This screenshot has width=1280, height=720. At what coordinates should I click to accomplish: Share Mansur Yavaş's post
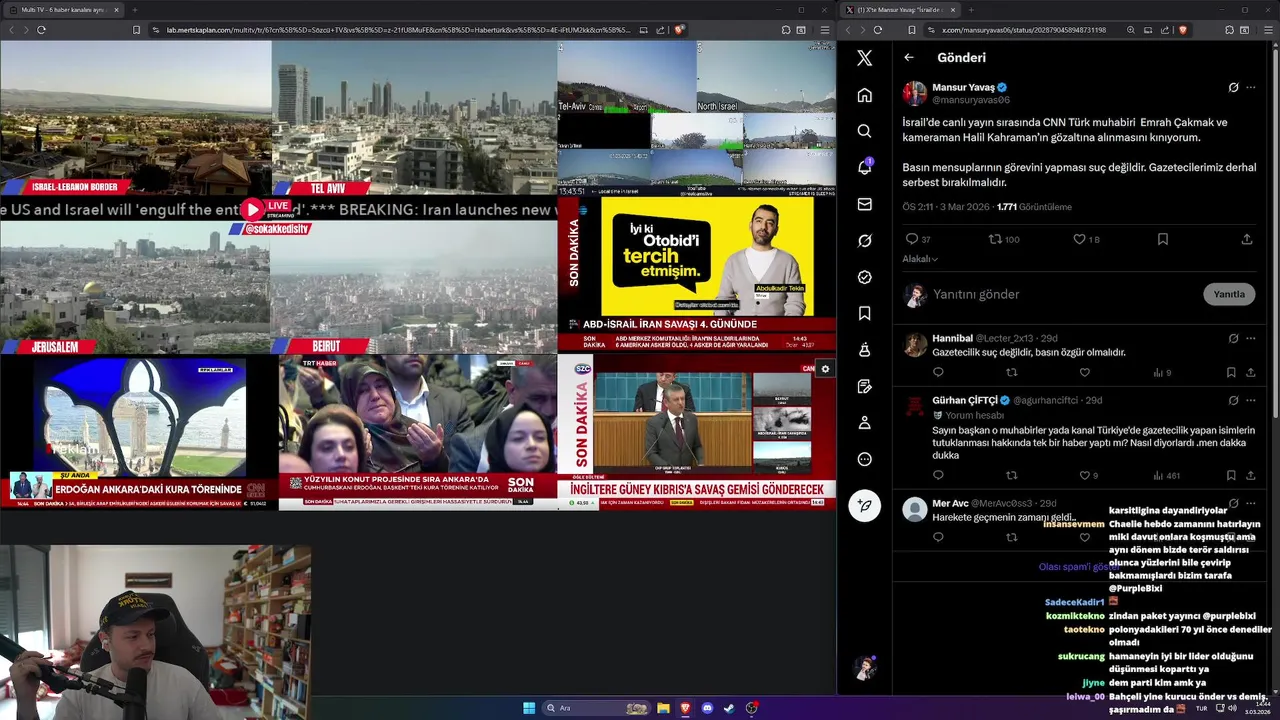pos(1247,239)
